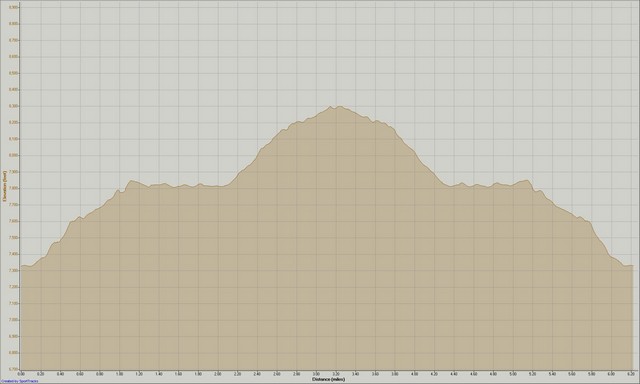Select the 'Distance (miles)' axis title
The image size is (640, 384).
pyautogui.click(x=328, y=379)
